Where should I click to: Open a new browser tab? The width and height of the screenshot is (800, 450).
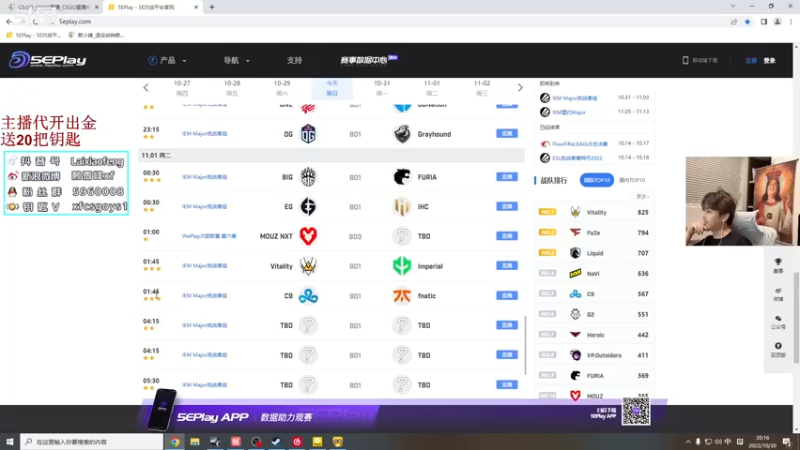coord(212,7)
